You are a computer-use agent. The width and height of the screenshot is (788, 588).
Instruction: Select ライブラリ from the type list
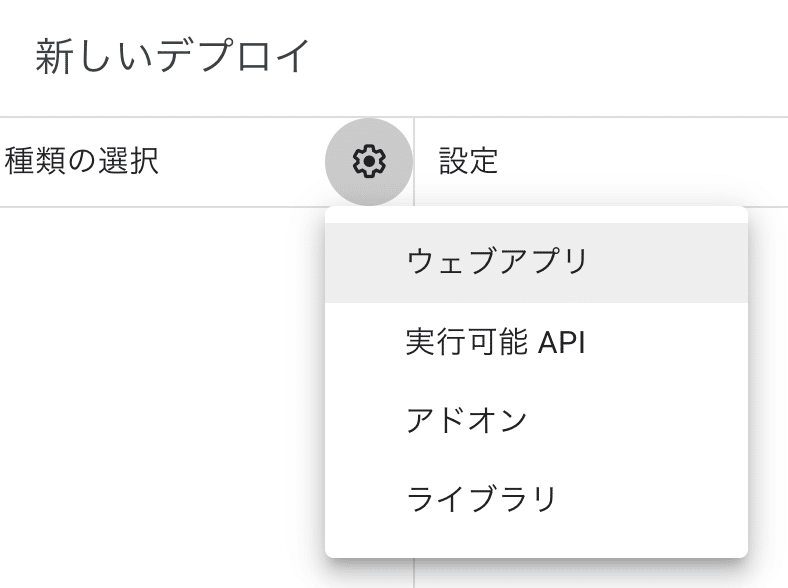536,500
